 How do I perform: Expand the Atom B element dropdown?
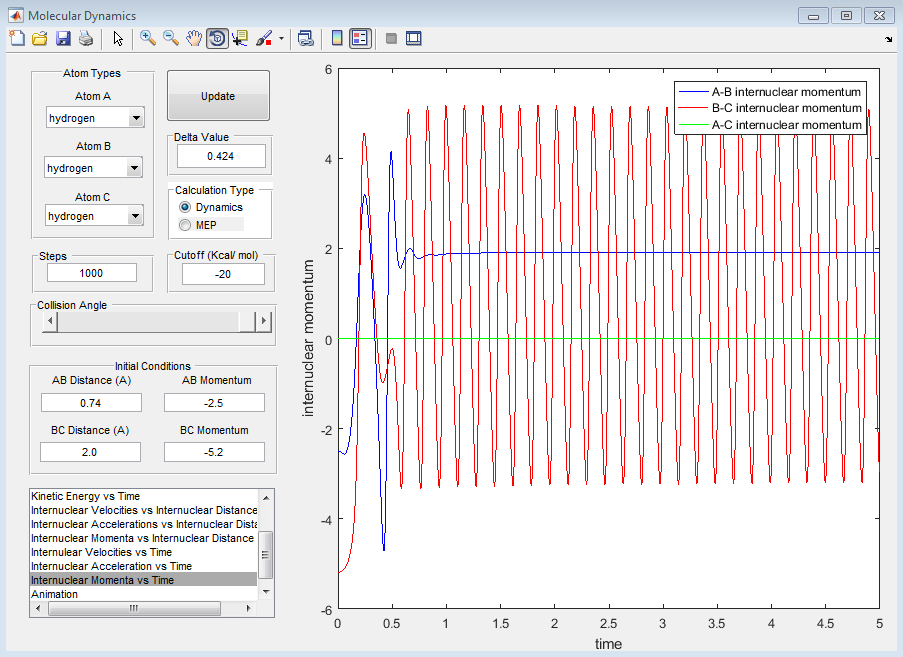(x=136, y=169)
